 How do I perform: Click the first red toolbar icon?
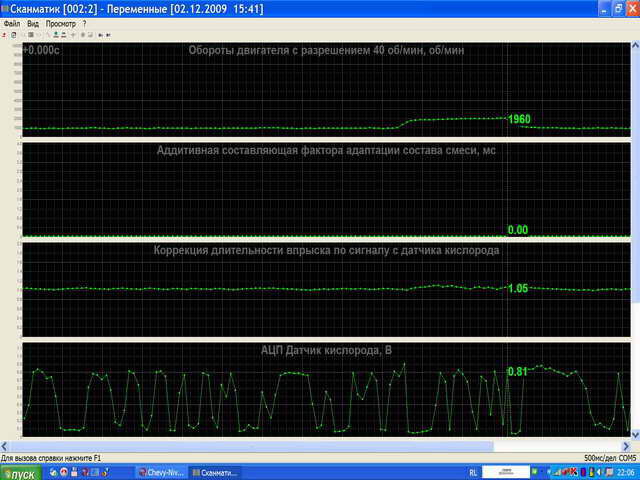(x=5, y=34)
